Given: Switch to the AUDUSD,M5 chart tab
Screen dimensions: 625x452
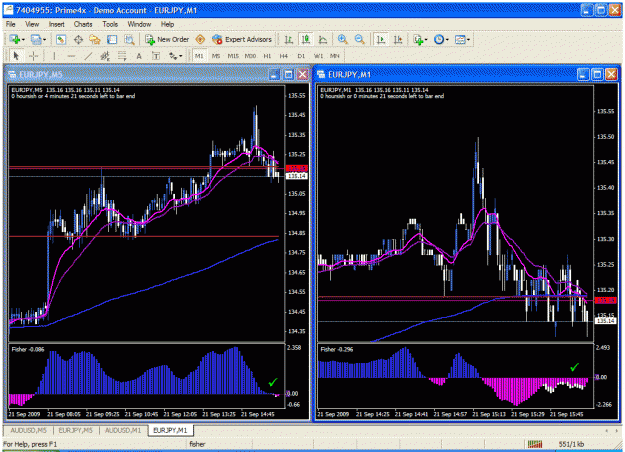Looking at the screenshot, I should tap(28, 430).
